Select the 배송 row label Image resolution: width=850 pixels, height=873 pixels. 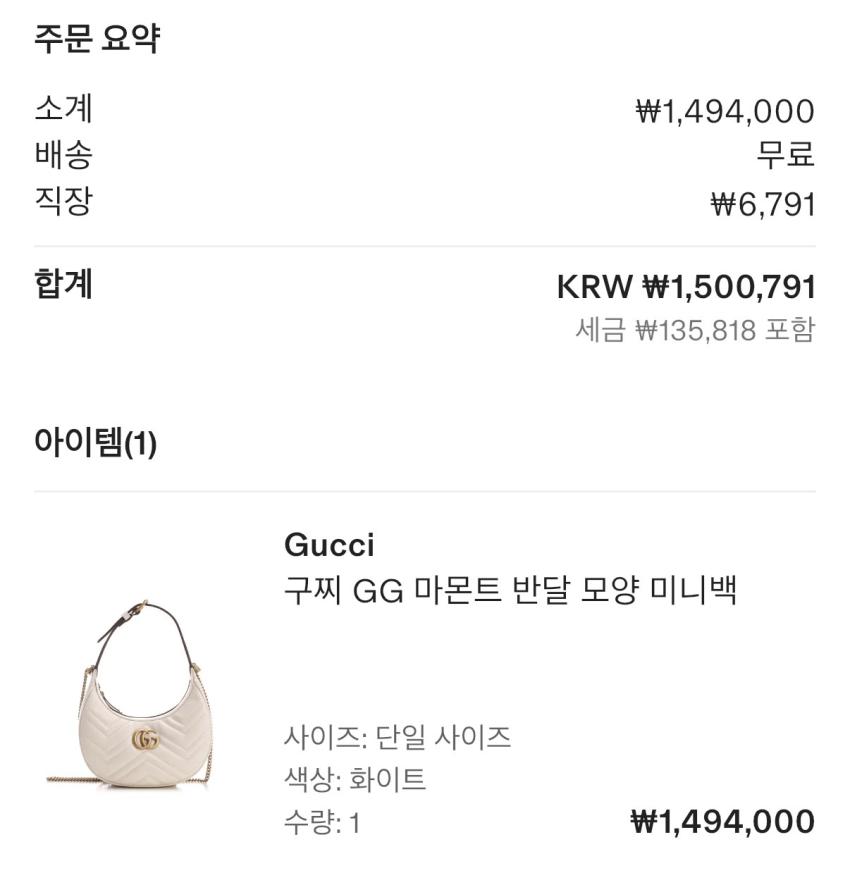coord(63,155)
